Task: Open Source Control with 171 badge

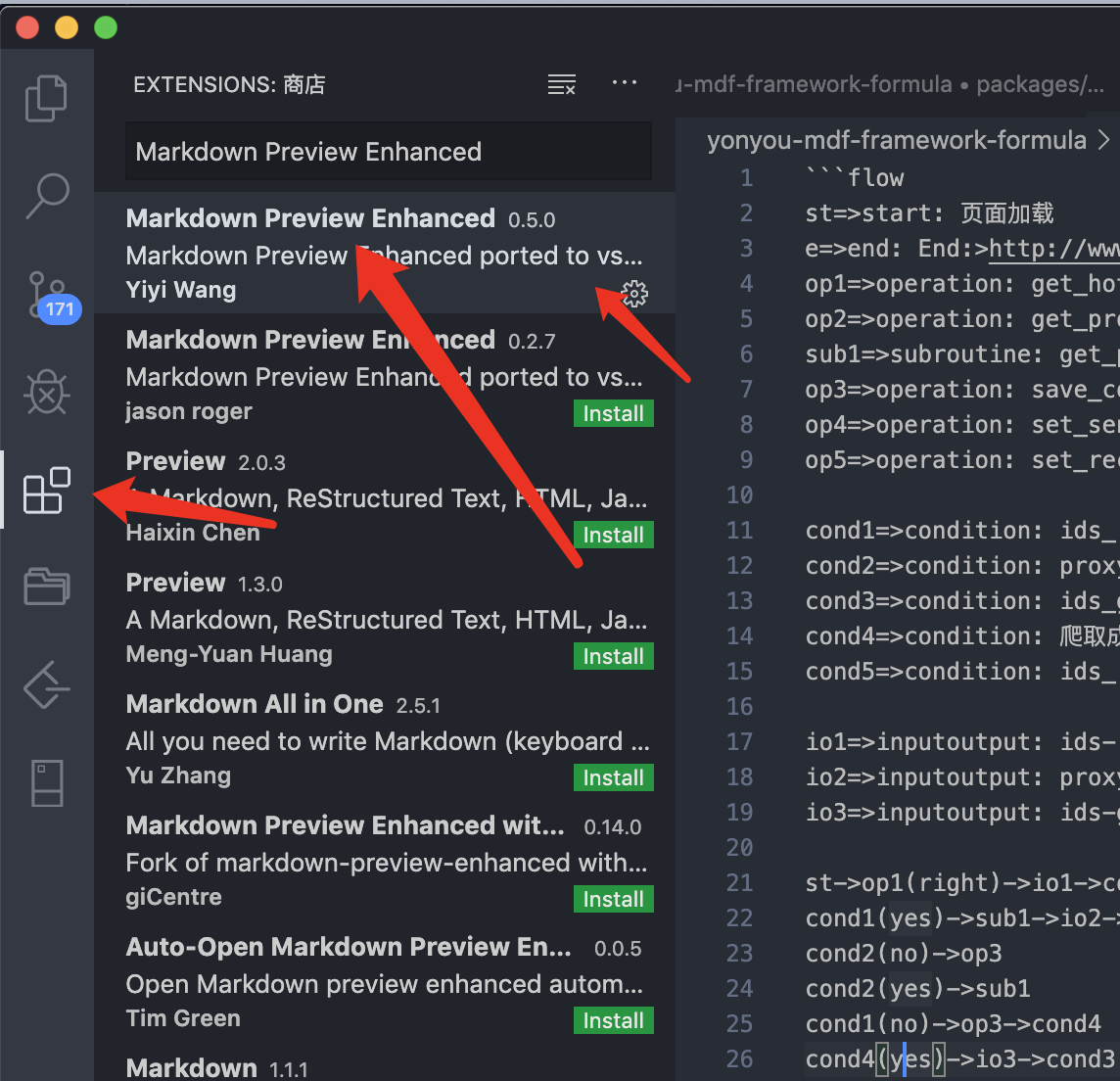Action: click(x=52, y=297)
